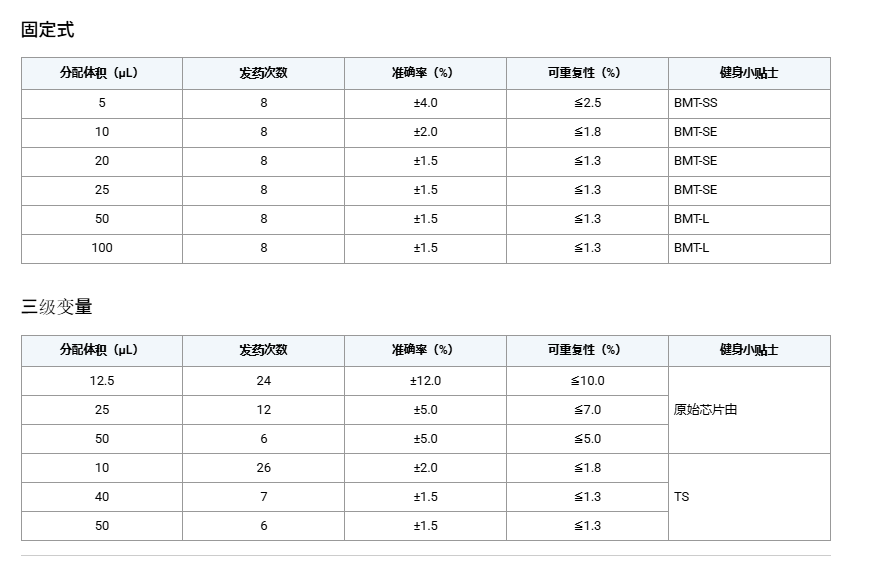The image size is (884, 564).
Task: Click the 20 volume cell in fixed table
Action: point(102,161)
